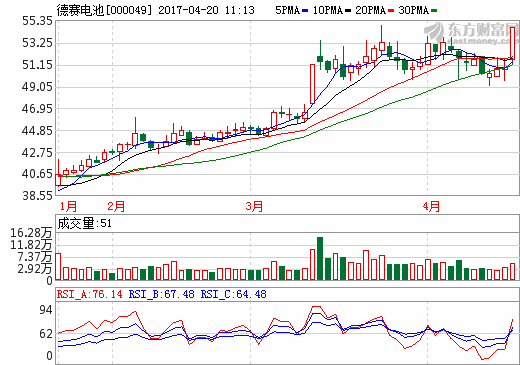This screenshot has height=365, width=520.
Task: Click the RSI_A:76.14 indicator label
Action: coord(90,294)
